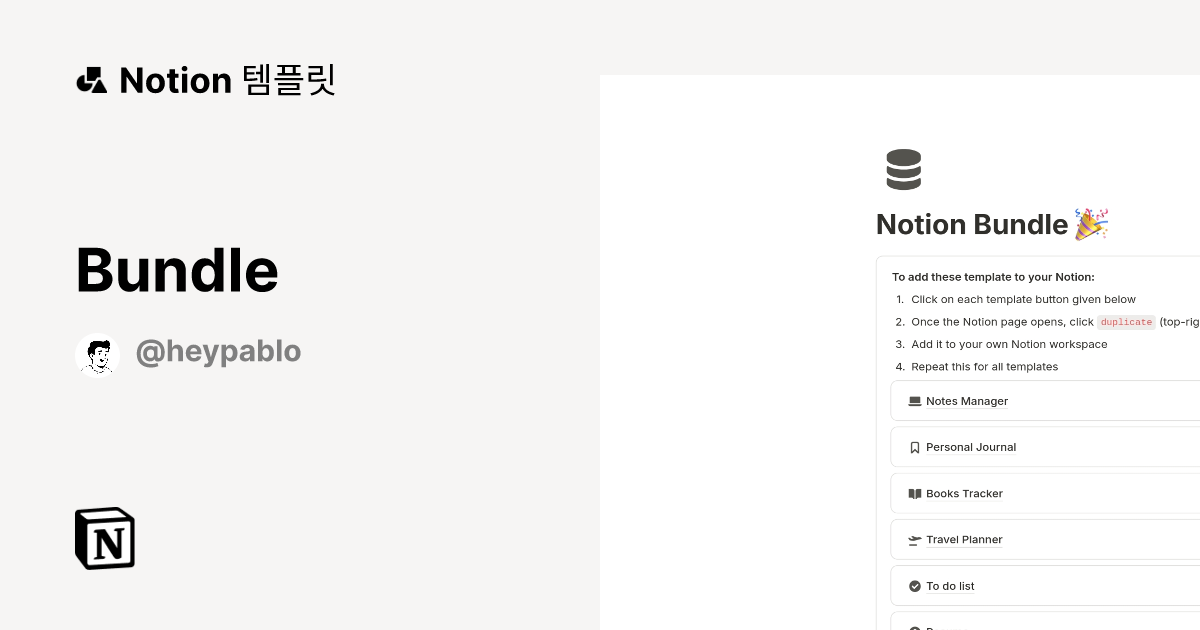Viewport: 1200px width, 630px height.
Task: Click the database stack icon
Action: coord(903,170)
